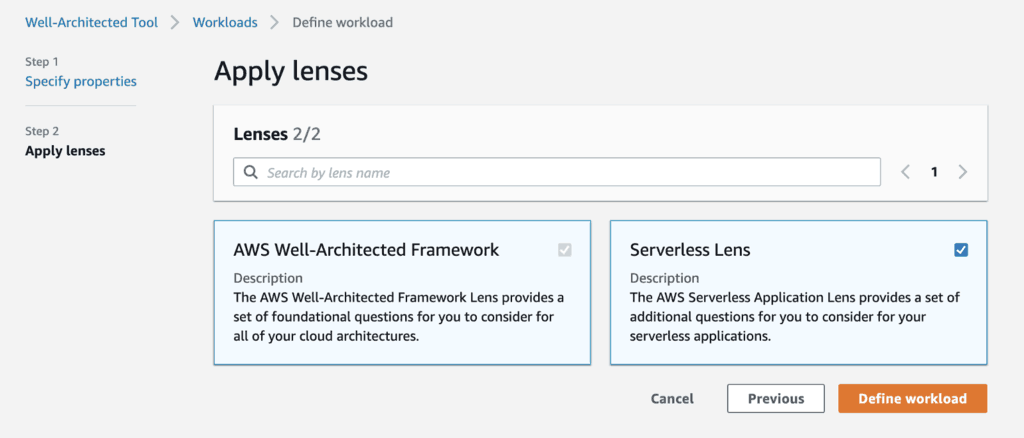The image size is (1024, 438).
Task: Open the Well-Architected Tool breadcrumb link
Action: (91, 22)
